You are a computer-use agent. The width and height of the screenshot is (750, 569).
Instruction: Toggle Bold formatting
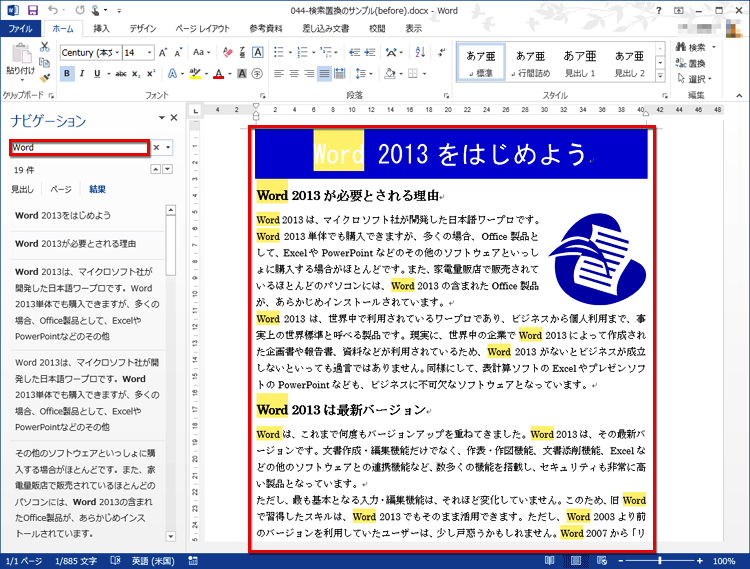[x=67, y=74]
